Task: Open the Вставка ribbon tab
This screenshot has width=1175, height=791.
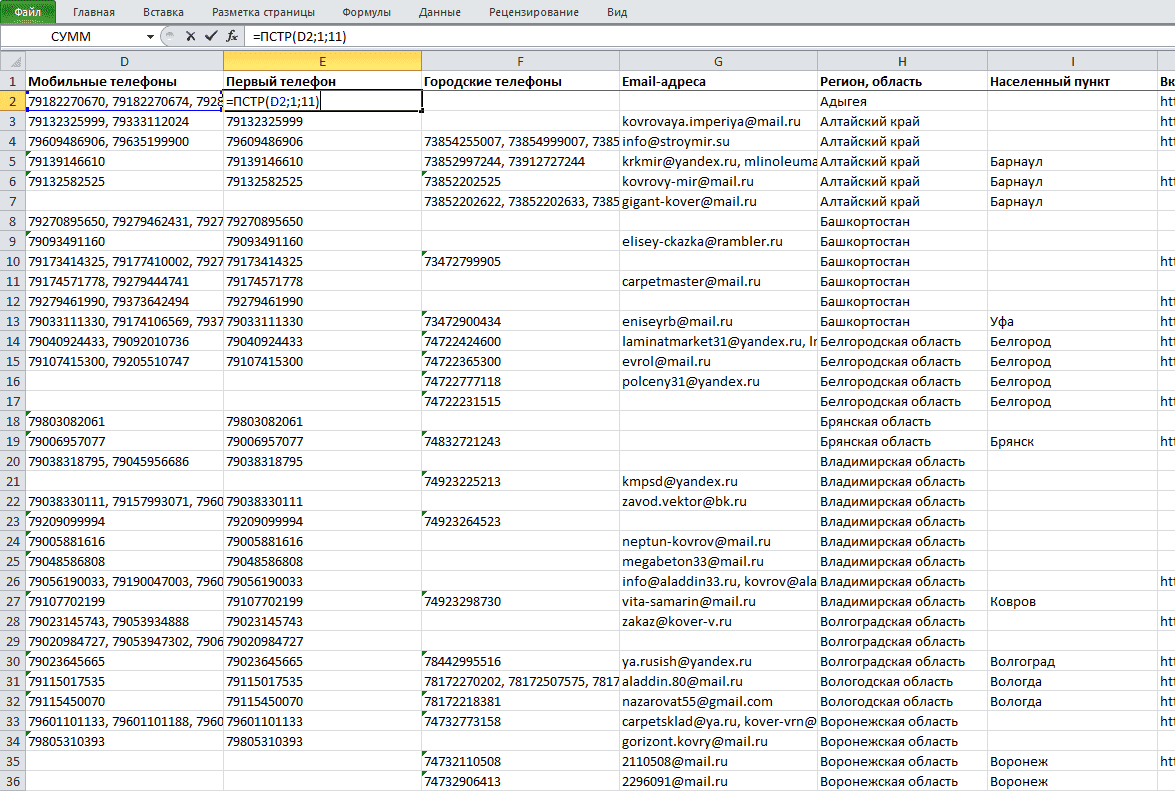Action: [163, 12]
